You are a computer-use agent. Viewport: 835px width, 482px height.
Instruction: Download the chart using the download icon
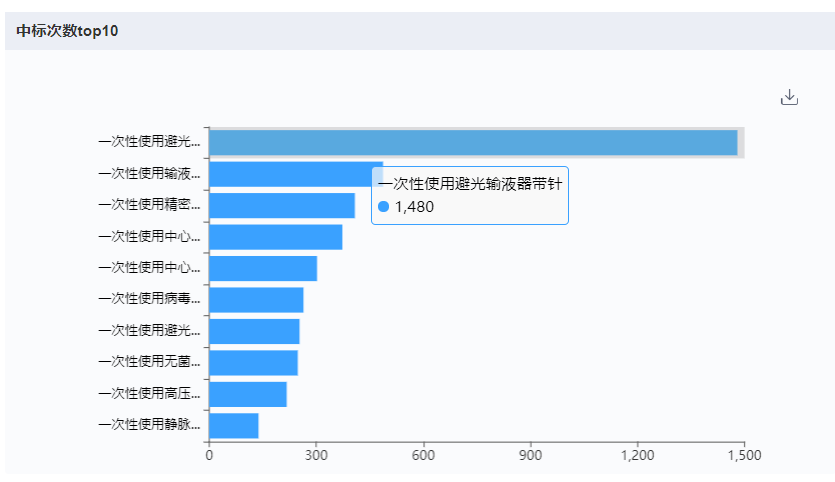click(x=789, y=97)
